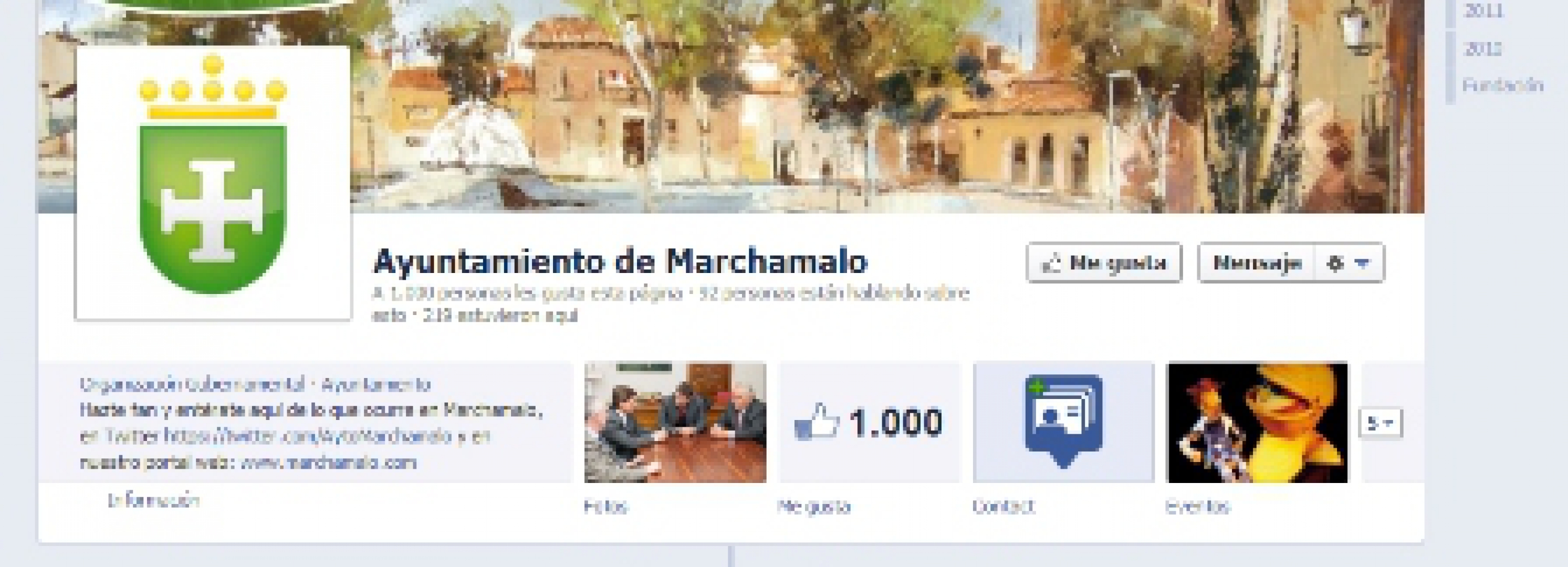Jump to 2011 on the timeline
This screenshot has height=567, width=1568.
(1483, 10)
